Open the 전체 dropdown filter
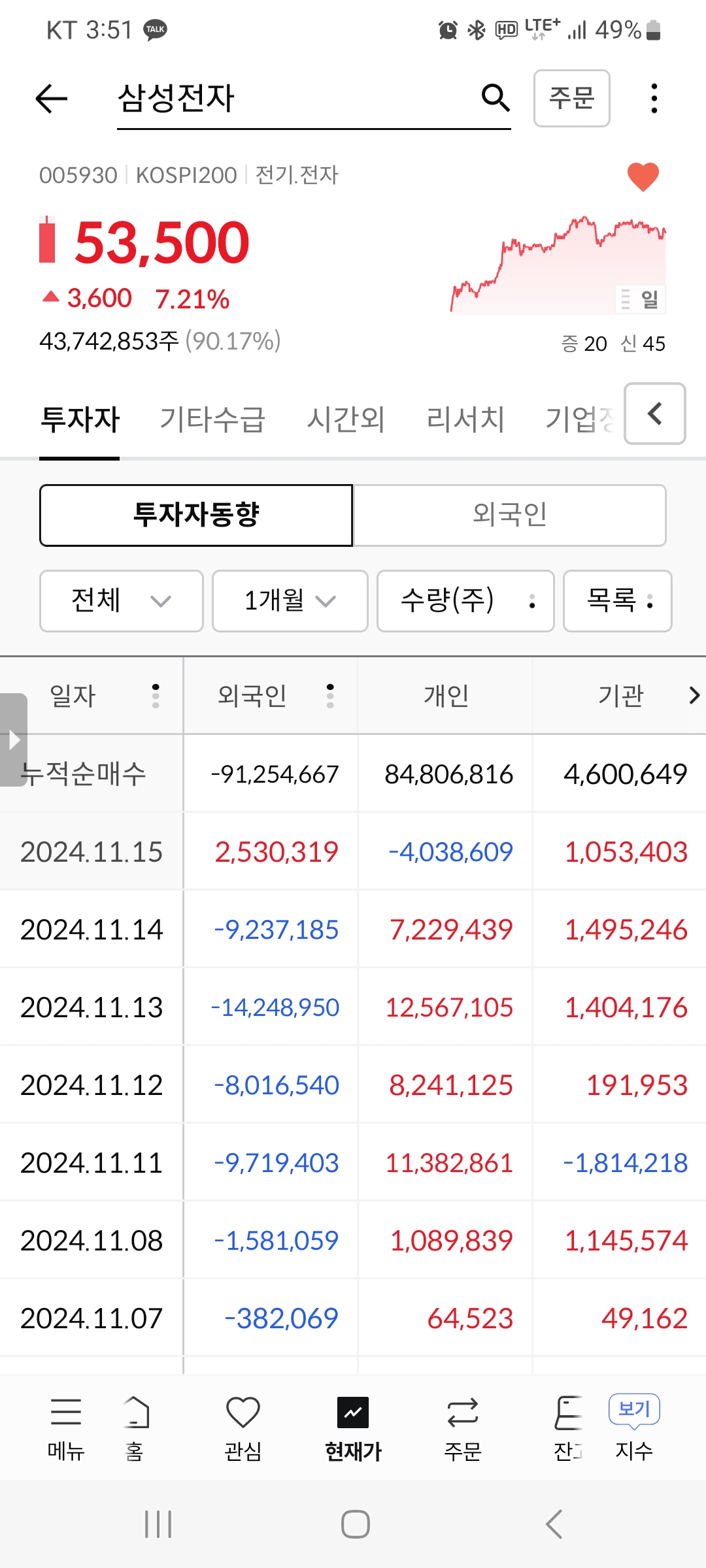This screenshot has width=706, height=1568. coord(121,600)
